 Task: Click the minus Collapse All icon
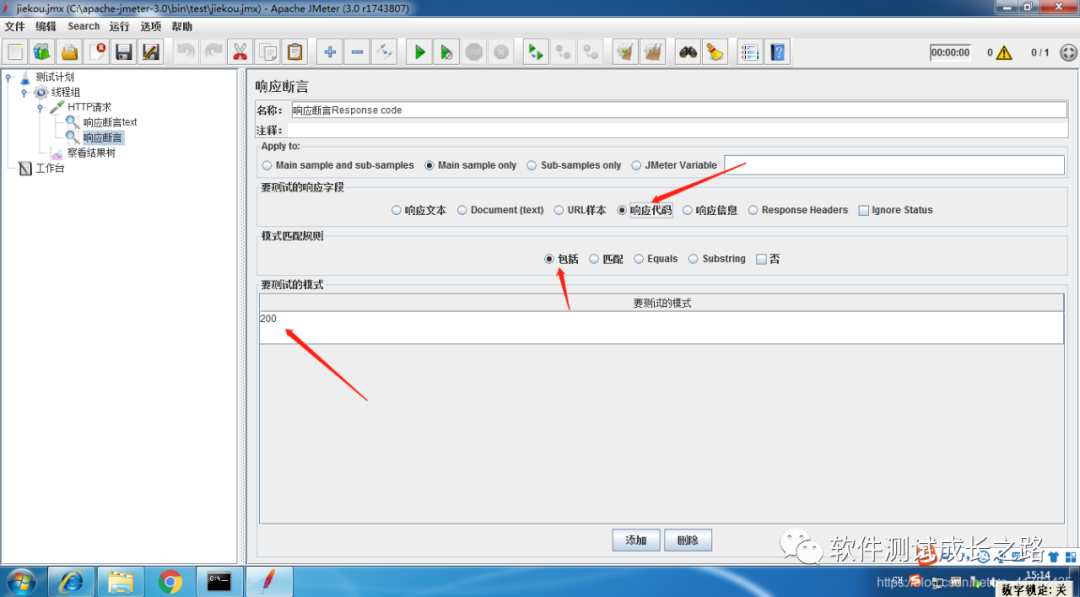pyautogui.click(x=357, y=52)
